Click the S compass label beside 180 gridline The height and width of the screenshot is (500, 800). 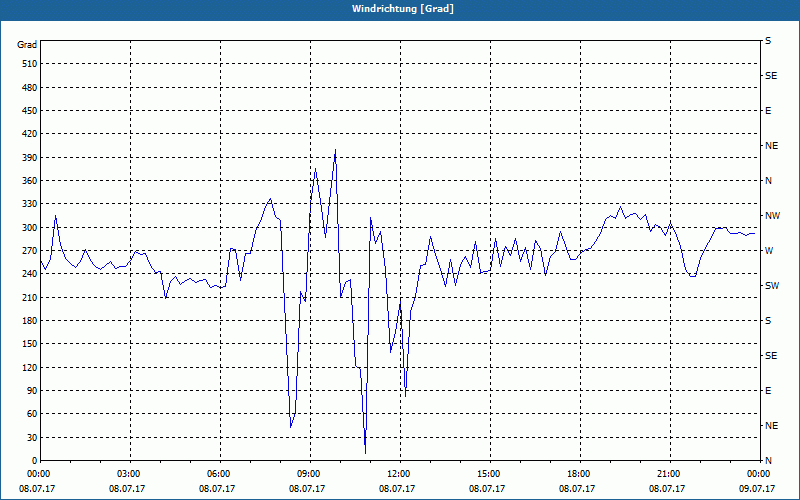point(768,321)
